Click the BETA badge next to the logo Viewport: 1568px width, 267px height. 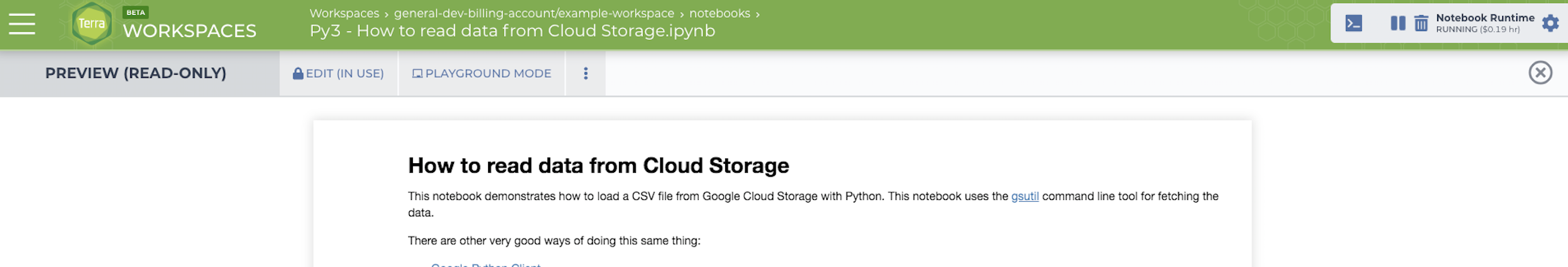tap(135, 12)
